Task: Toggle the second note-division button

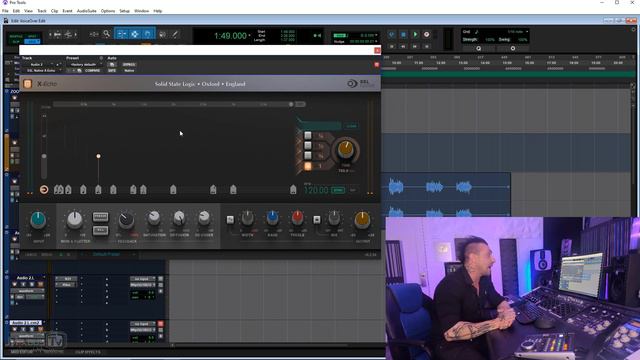Action: point(308,146)
